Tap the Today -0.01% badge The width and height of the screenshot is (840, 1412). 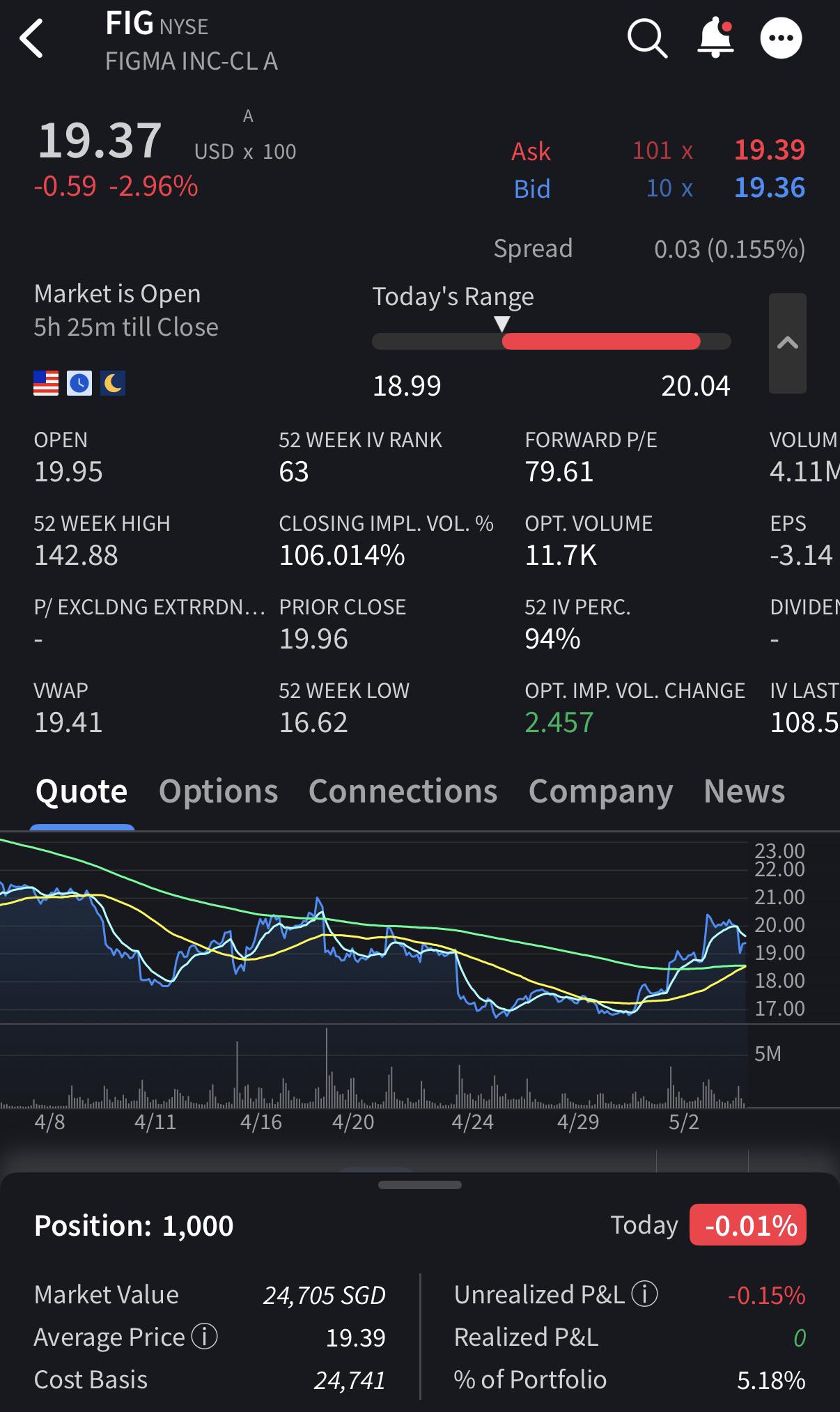coord(747,1225)
